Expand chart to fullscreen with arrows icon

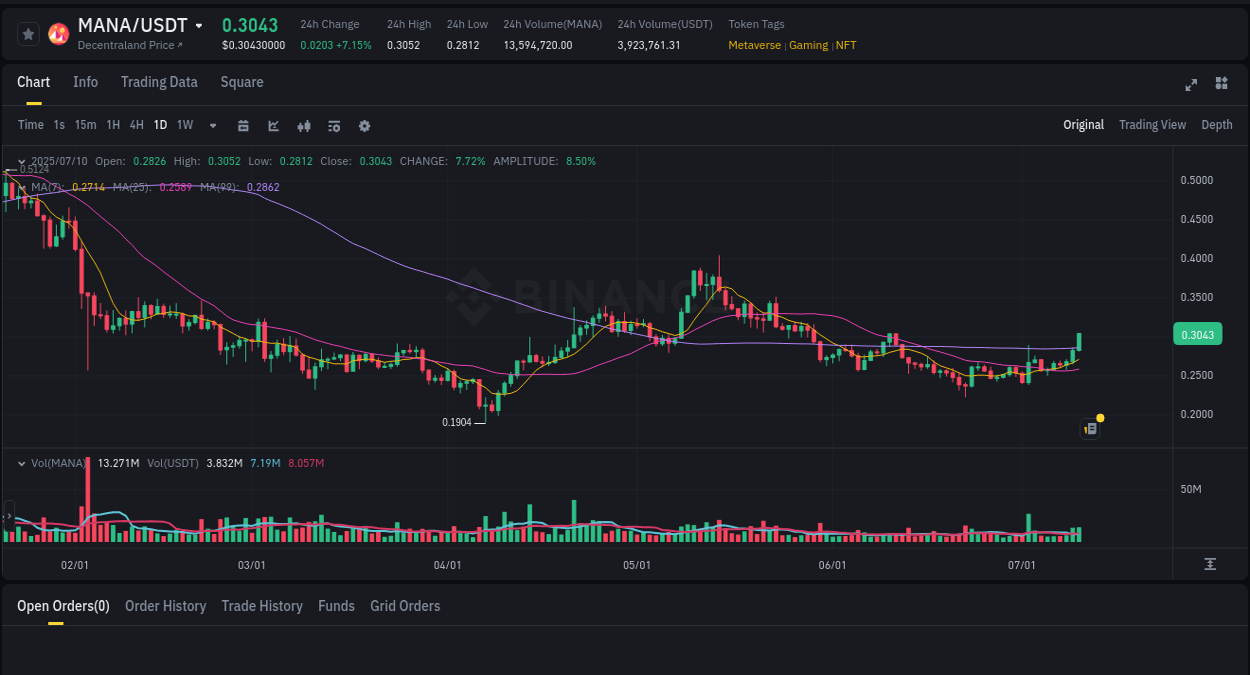pyautogui.click(x=1190, y=85)
